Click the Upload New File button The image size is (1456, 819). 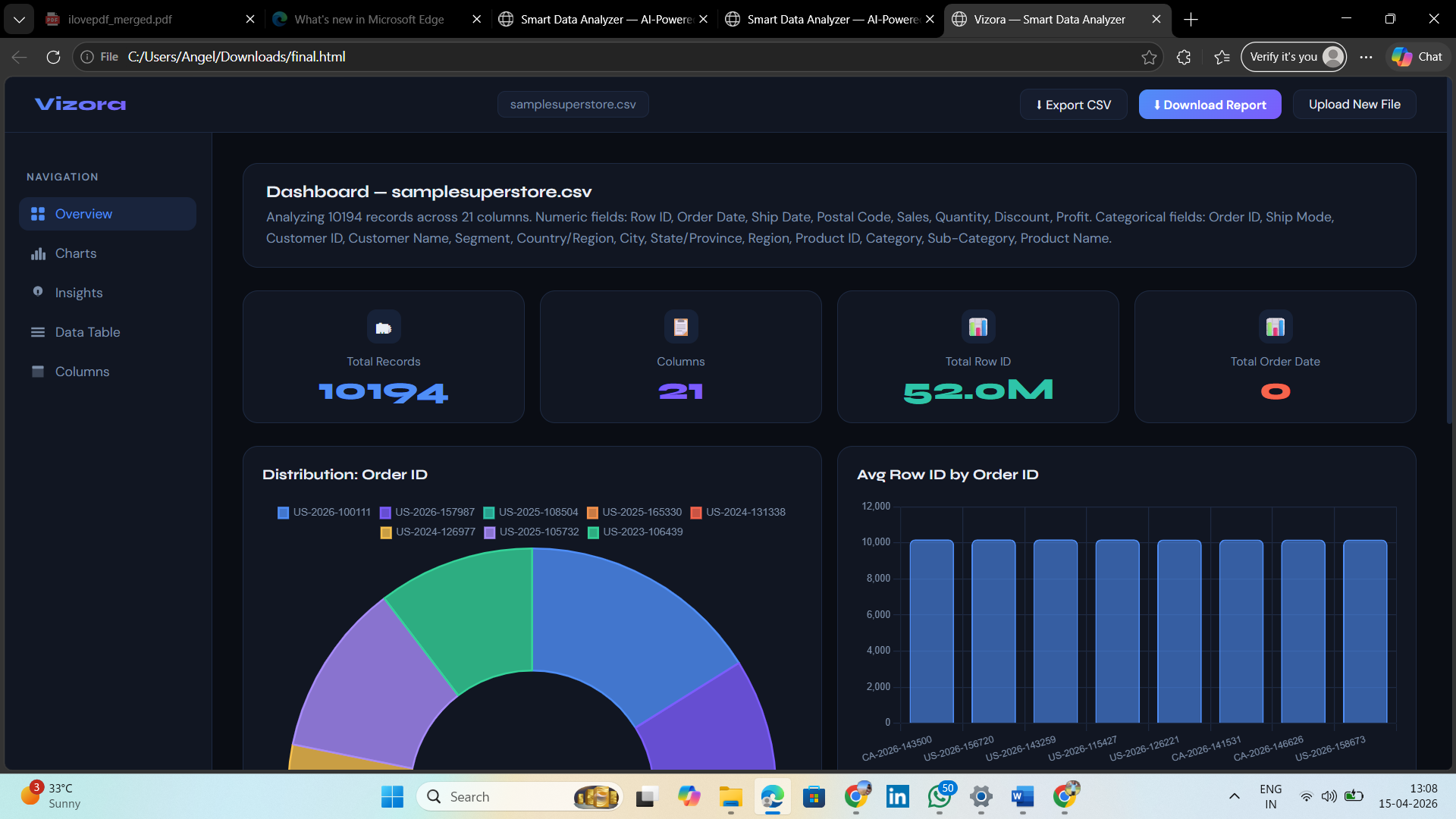1354,105
